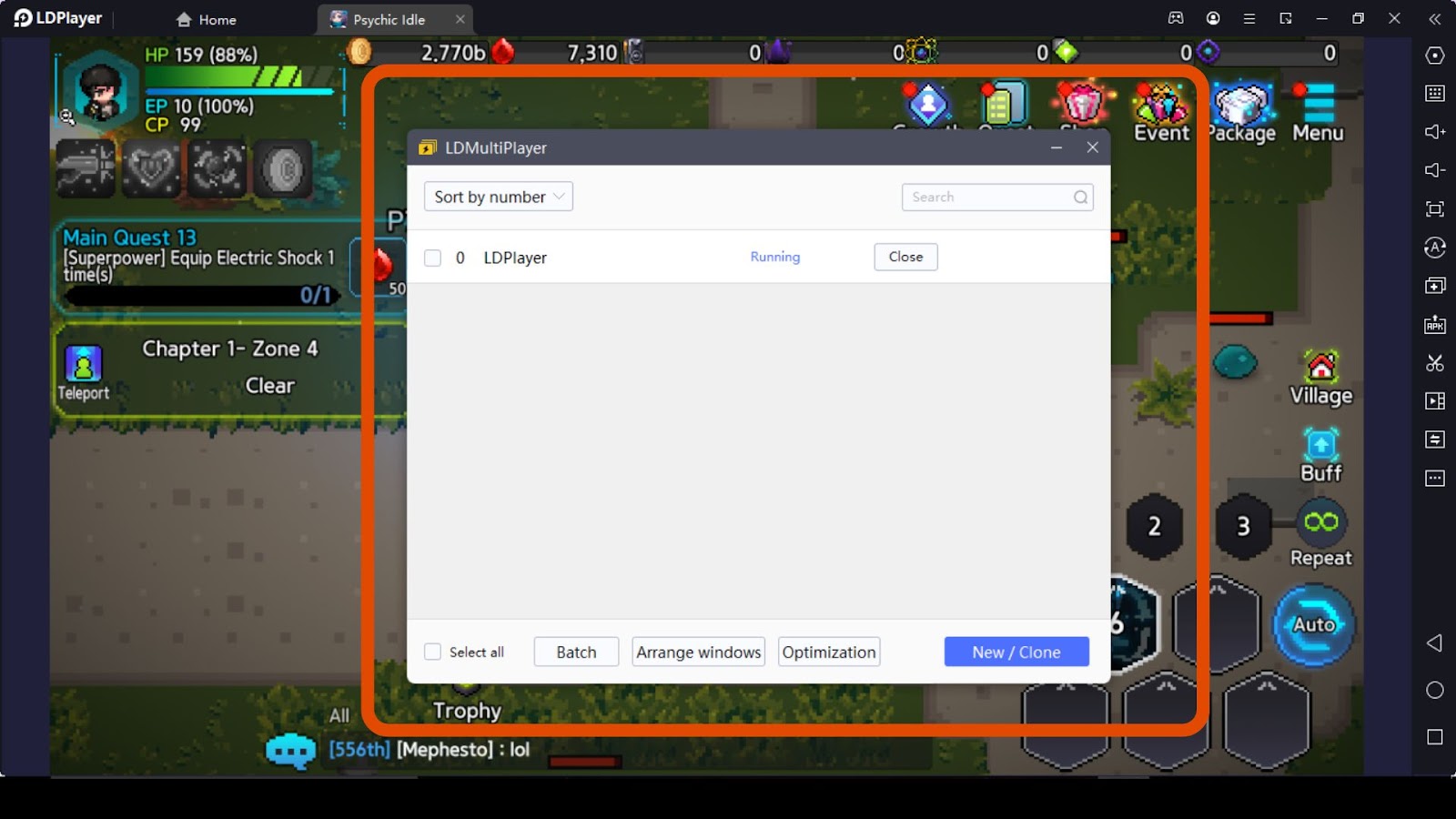Toggle fullscreen via the LDPlayer sidebar icon
The width and height of the screenshot is (1456, 819).
pyautogui.click(x=1435, y=209)
